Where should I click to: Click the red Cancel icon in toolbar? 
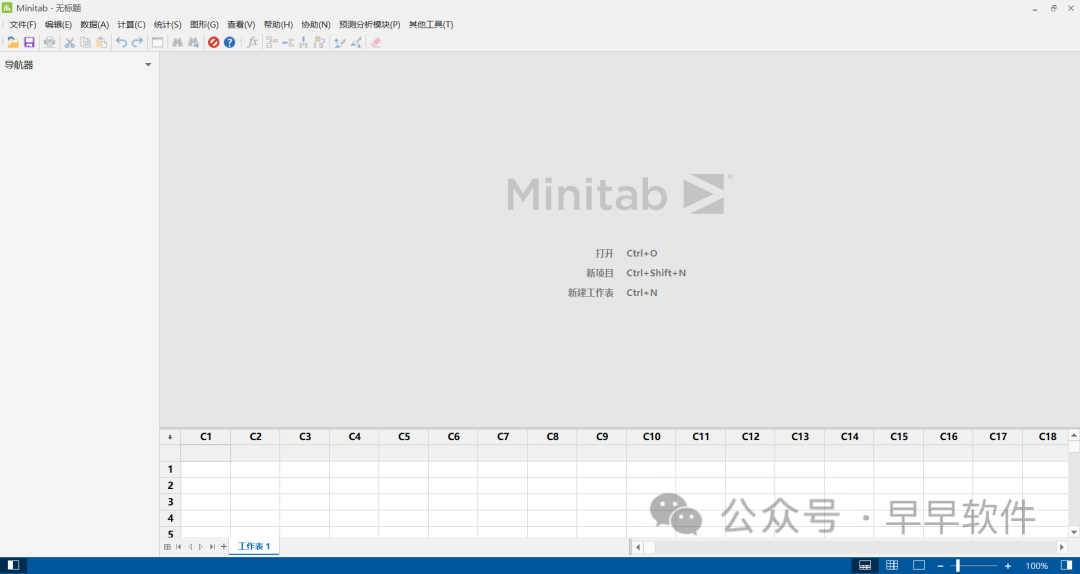tap(213, 42)
